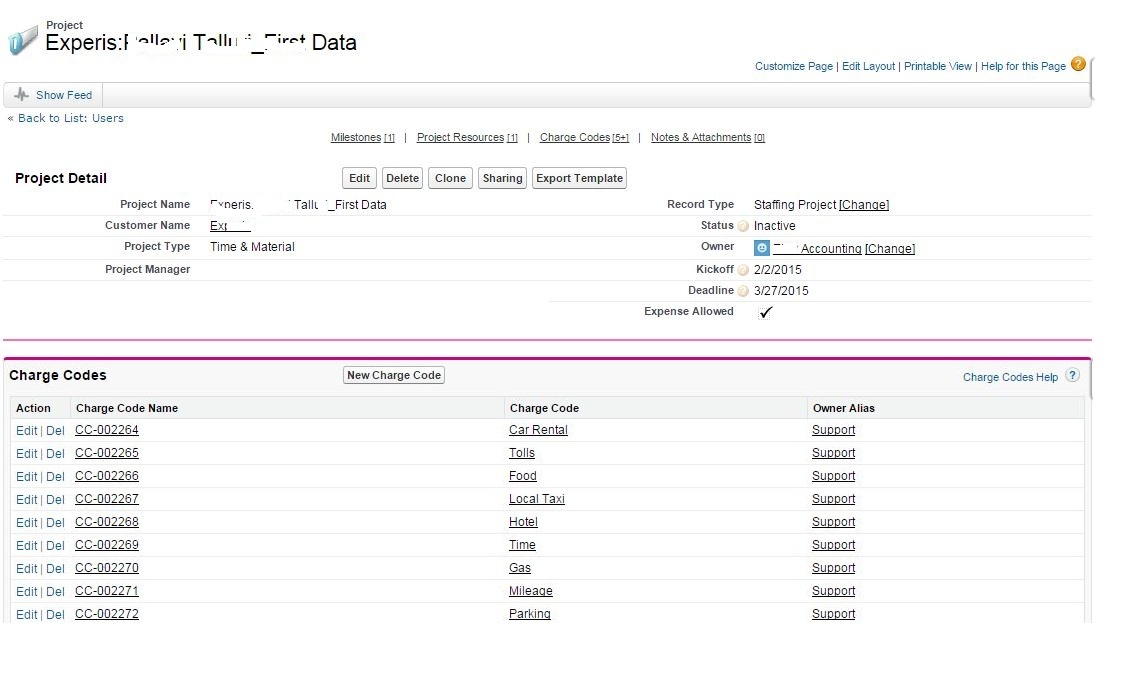Click the Status field help icon
Image resolution: width=1144 pixels, height=690 pixels.
pyautogui.click(x=743, y=227)
